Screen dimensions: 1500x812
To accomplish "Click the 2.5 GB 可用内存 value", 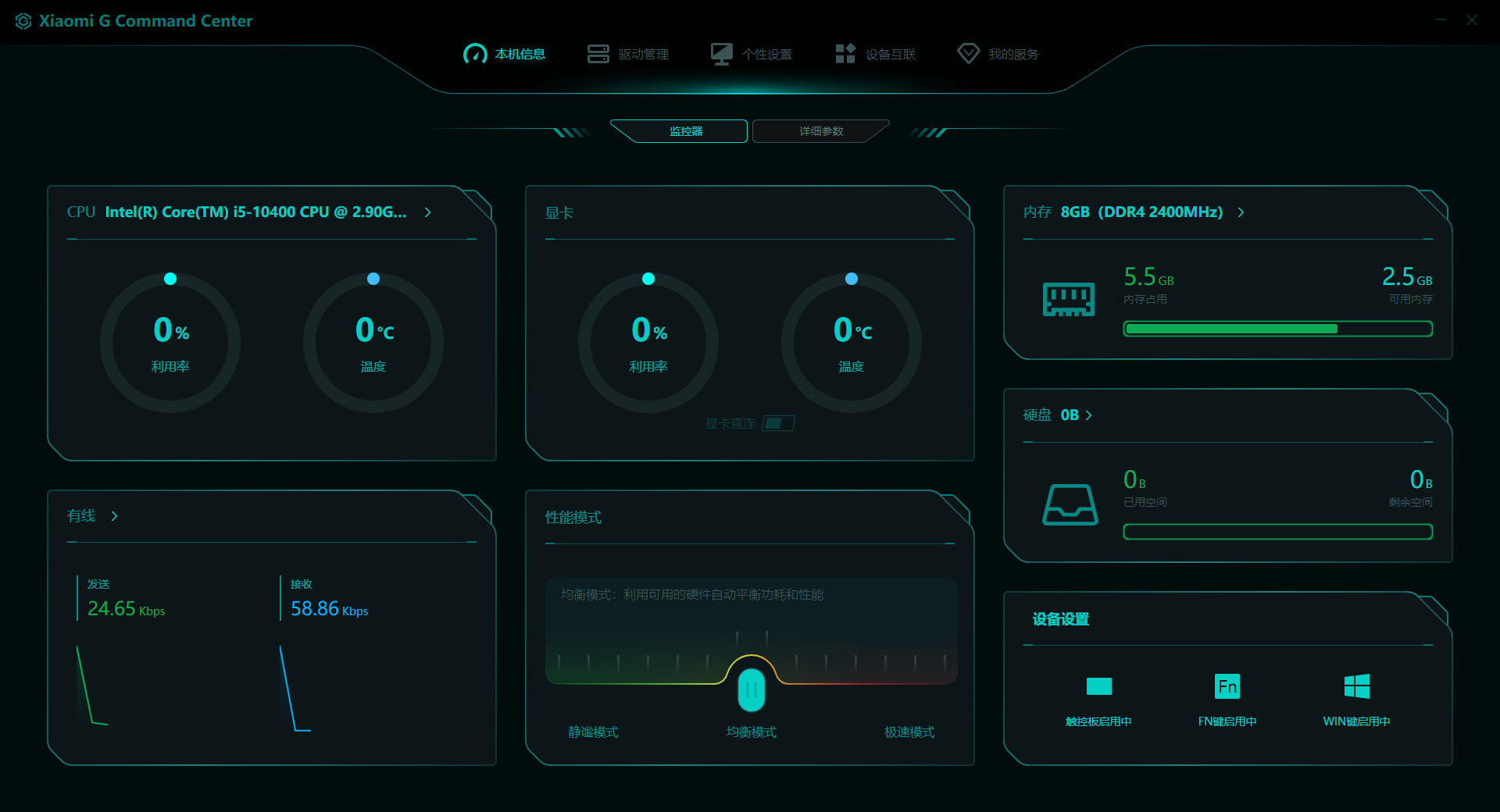I will pyautogui.click(x=1407, y=277).
